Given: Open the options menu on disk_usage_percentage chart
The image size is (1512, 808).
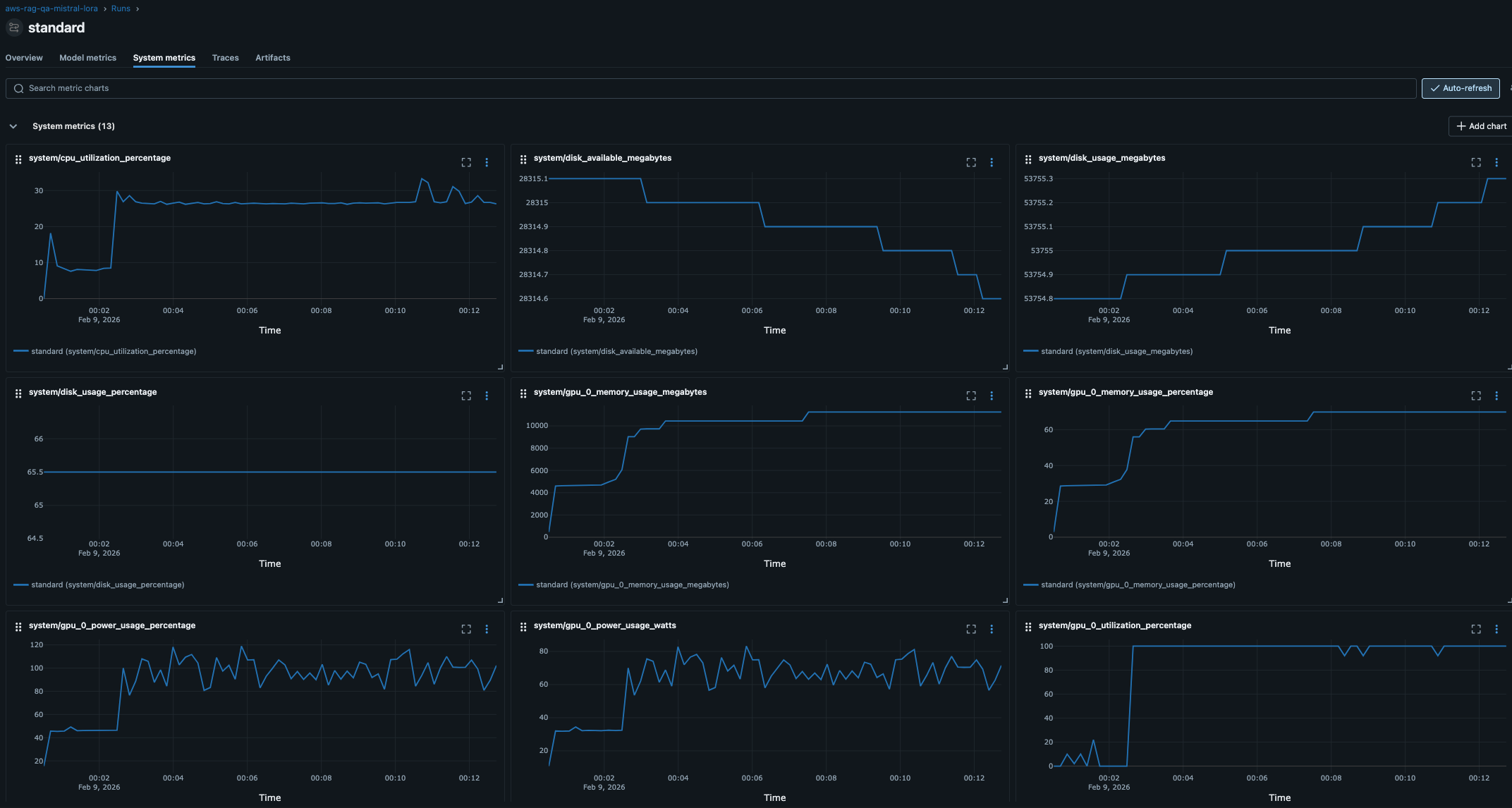Looking at the screenshot, I should [487, 396].
